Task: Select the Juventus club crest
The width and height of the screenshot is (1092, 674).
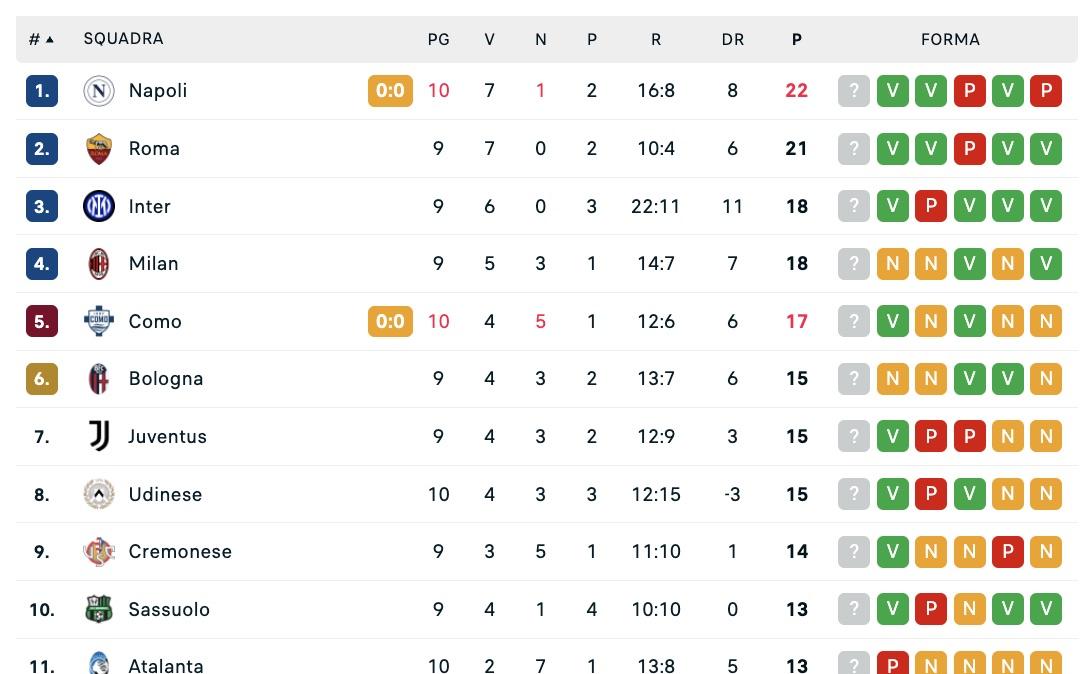Action: [x=99, y=436]
